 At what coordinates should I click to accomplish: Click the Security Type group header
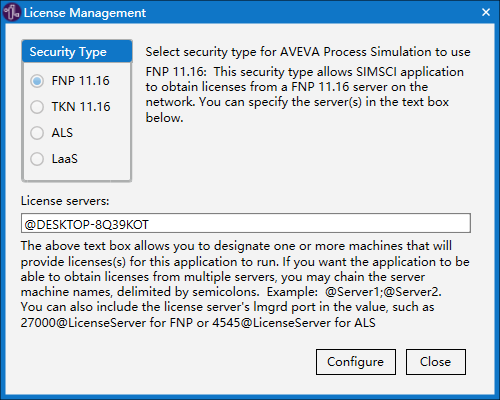coord(77,52)
